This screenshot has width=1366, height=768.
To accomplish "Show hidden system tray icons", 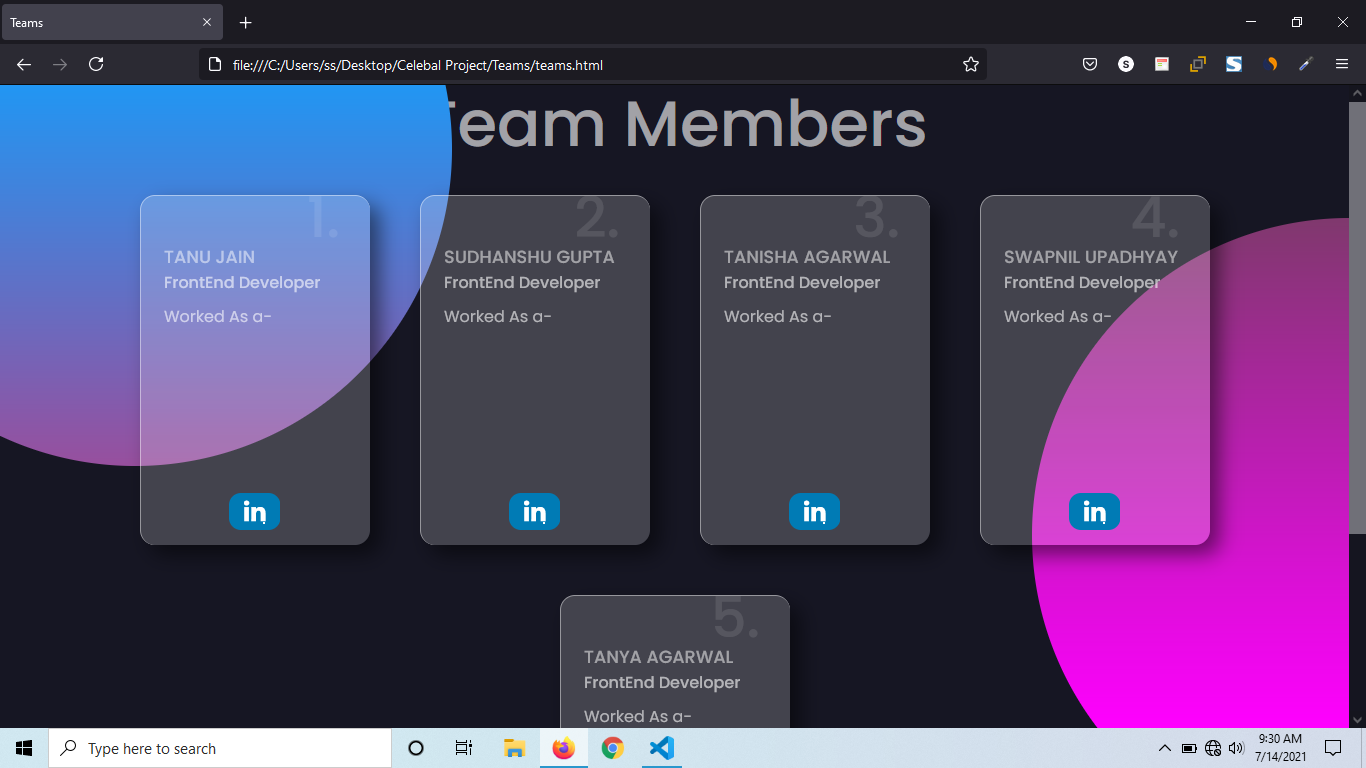I will point(1164,748).
